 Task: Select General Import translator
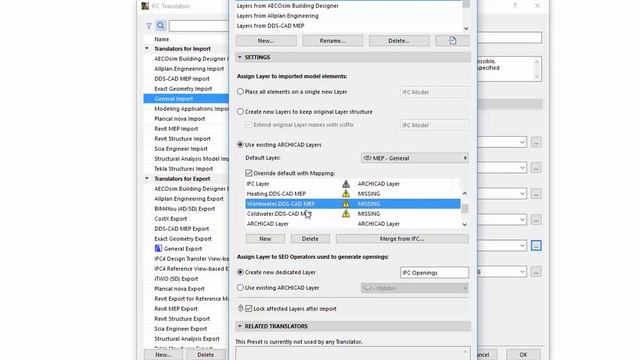186,98
